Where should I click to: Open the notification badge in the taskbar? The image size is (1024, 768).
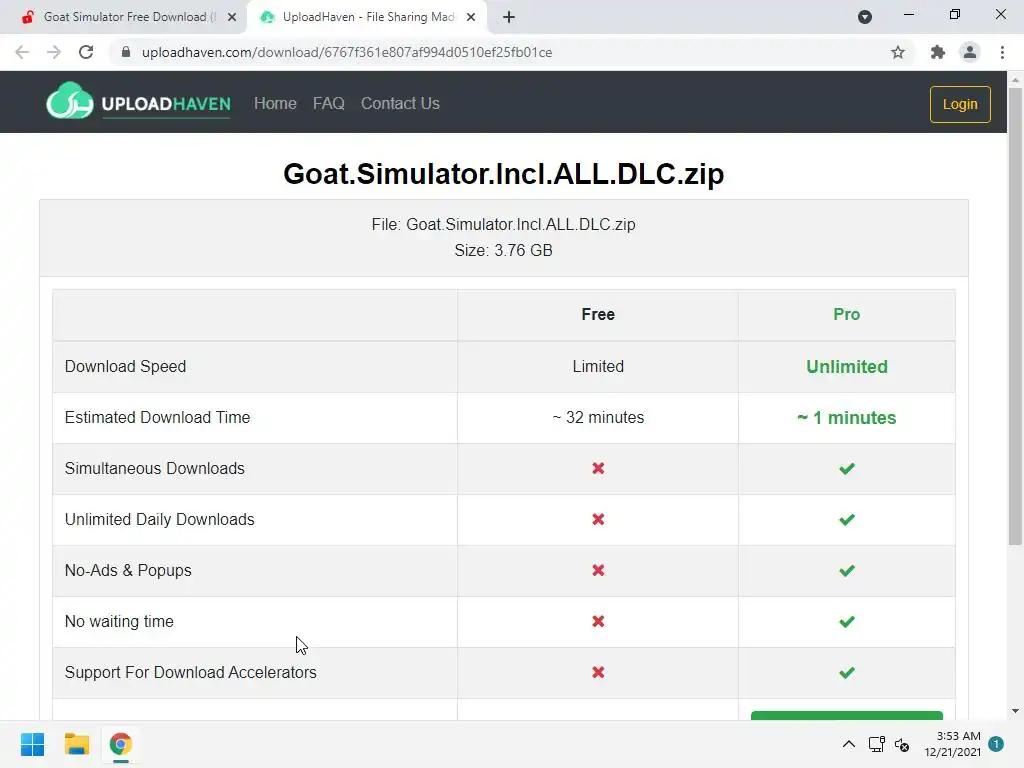coord(996,744)
